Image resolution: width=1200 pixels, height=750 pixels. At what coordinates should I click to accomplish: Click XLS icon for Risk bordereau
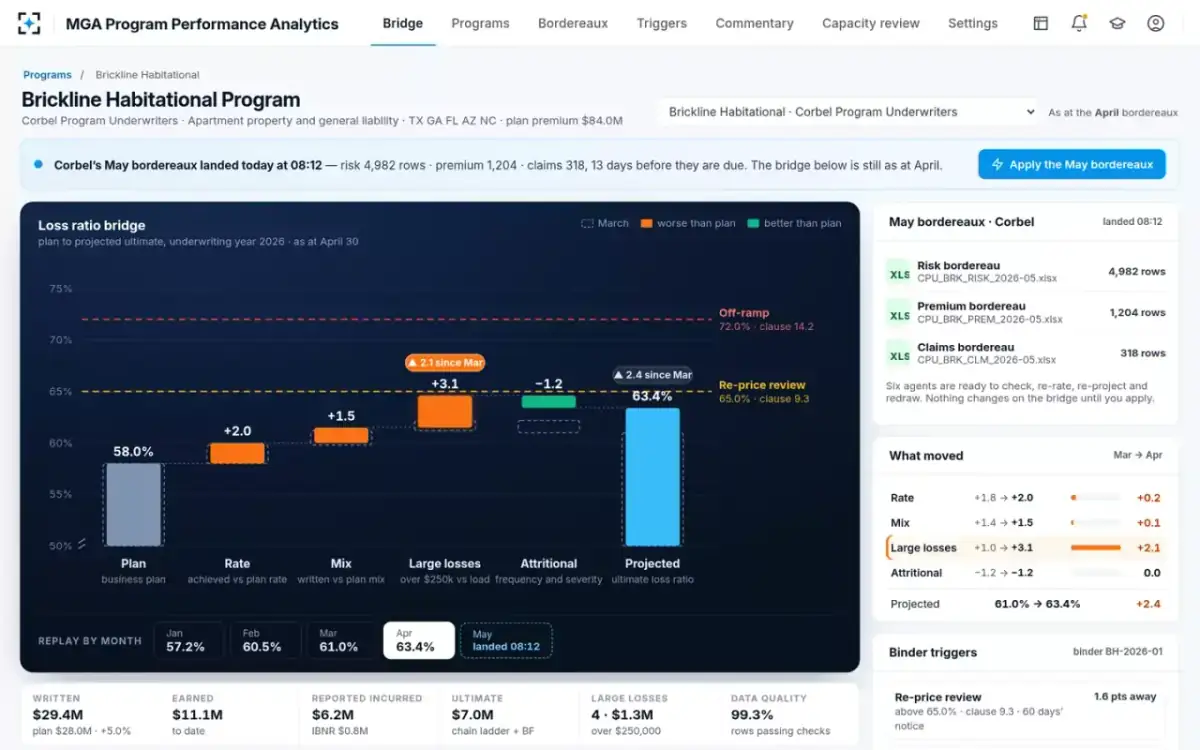pyautogui.click(x=900, y=272)
